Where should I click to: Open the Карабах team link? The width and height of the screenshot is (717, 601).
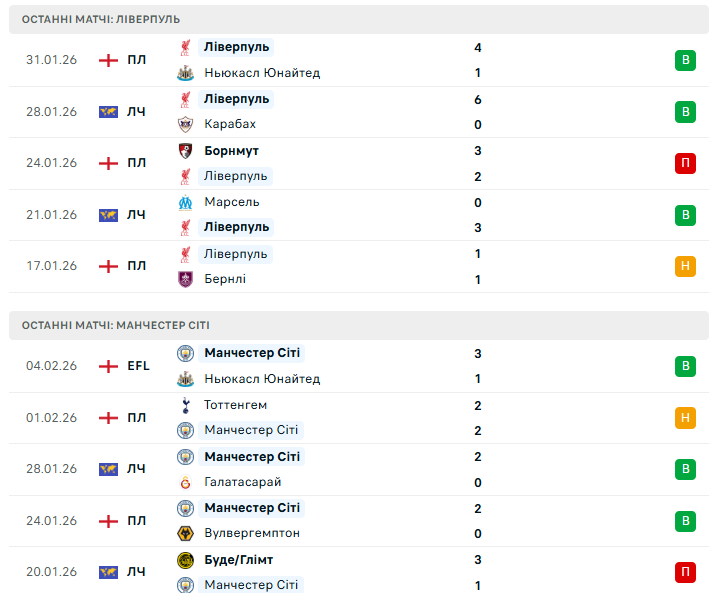click(230, 124)
